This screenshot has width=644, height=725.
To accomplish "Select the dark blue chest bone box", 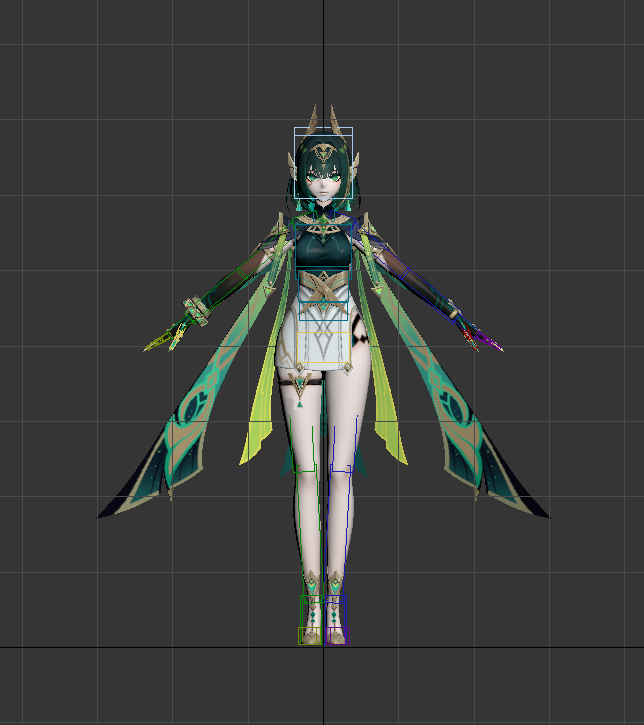I will tap(323, 252).
